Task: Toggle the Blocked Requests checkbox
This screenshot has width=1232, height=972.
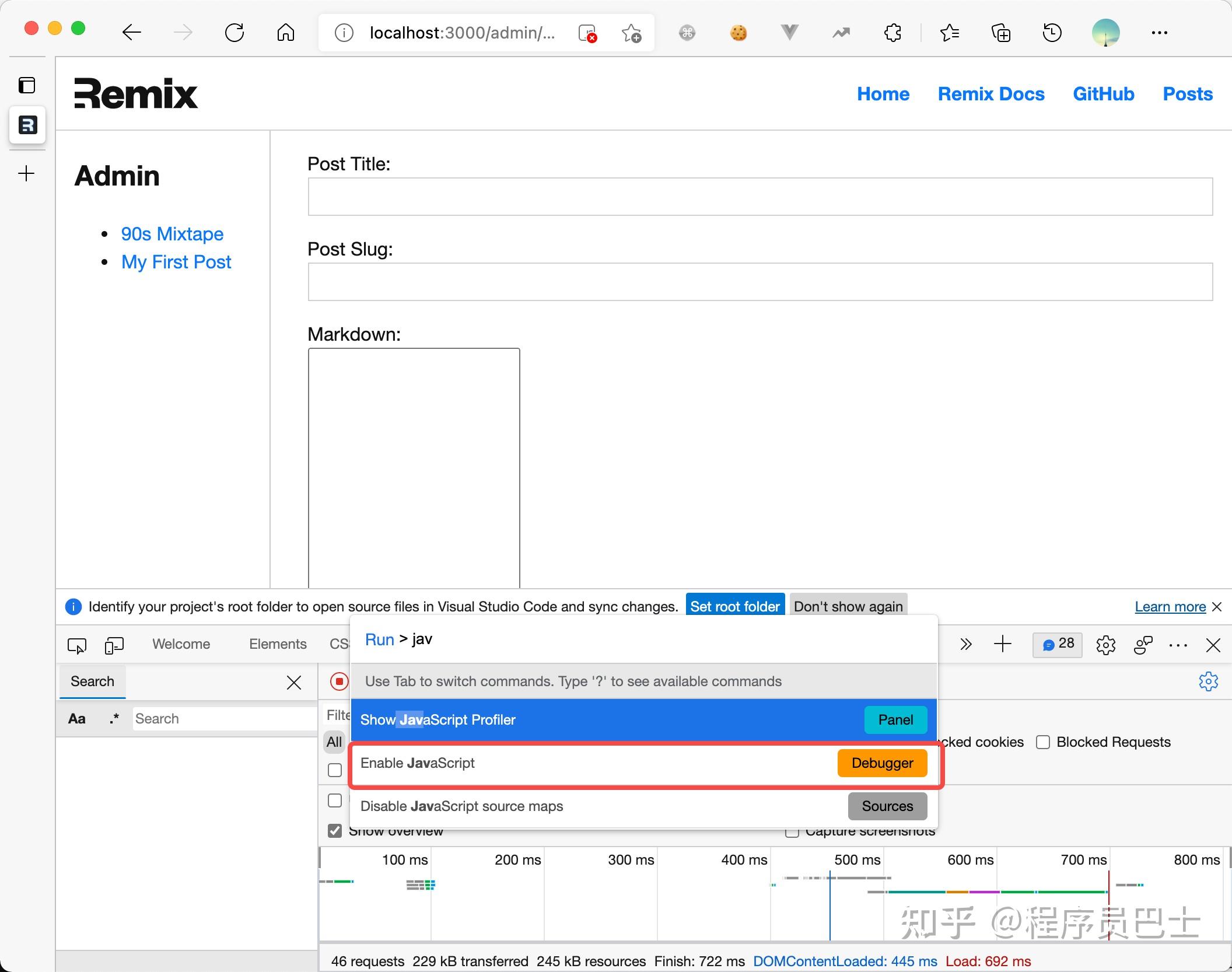Action: 1043,742
